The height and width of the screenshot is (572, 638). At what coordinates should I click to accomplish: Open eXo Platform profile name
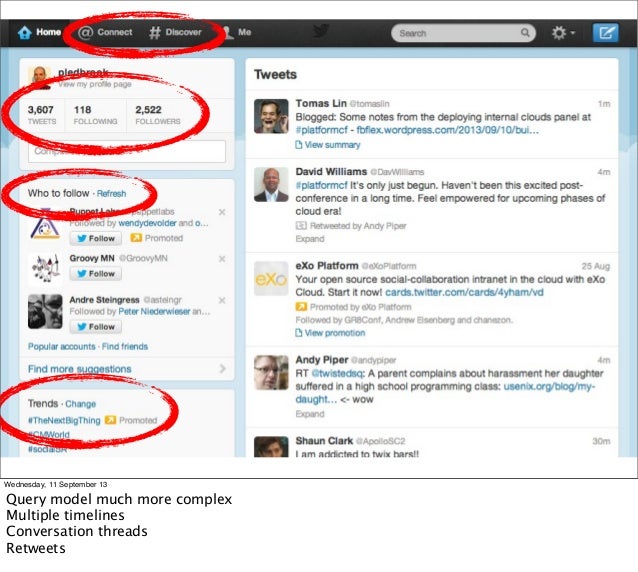tap(327, 266)
